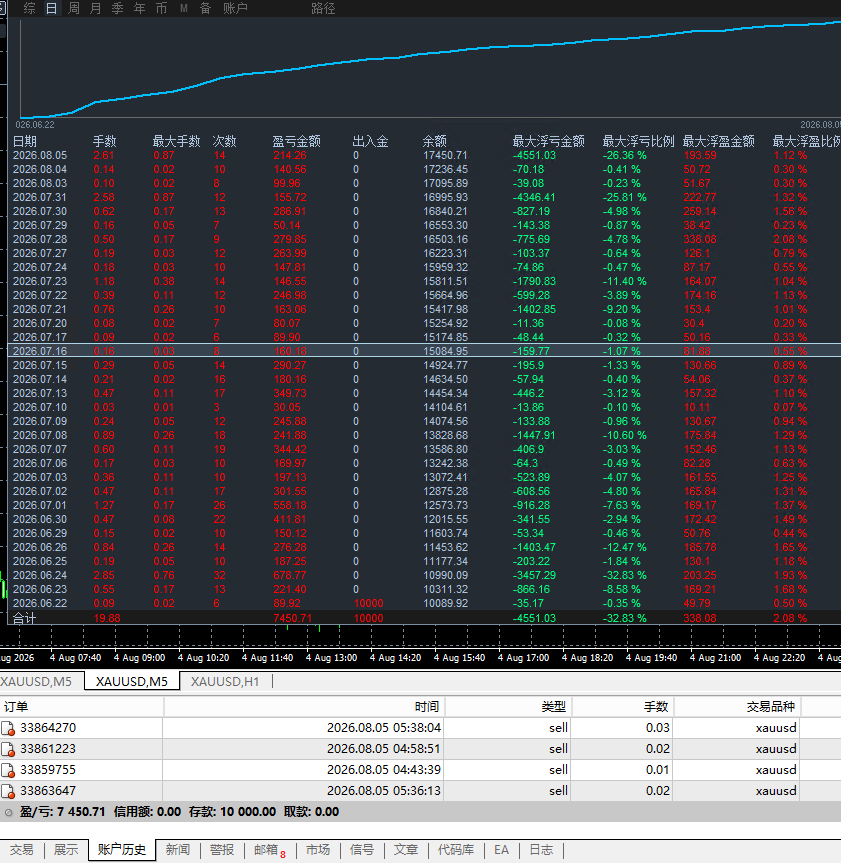
Task: Select the 日 daily statistics tab
Action: [x=51, y=8]
